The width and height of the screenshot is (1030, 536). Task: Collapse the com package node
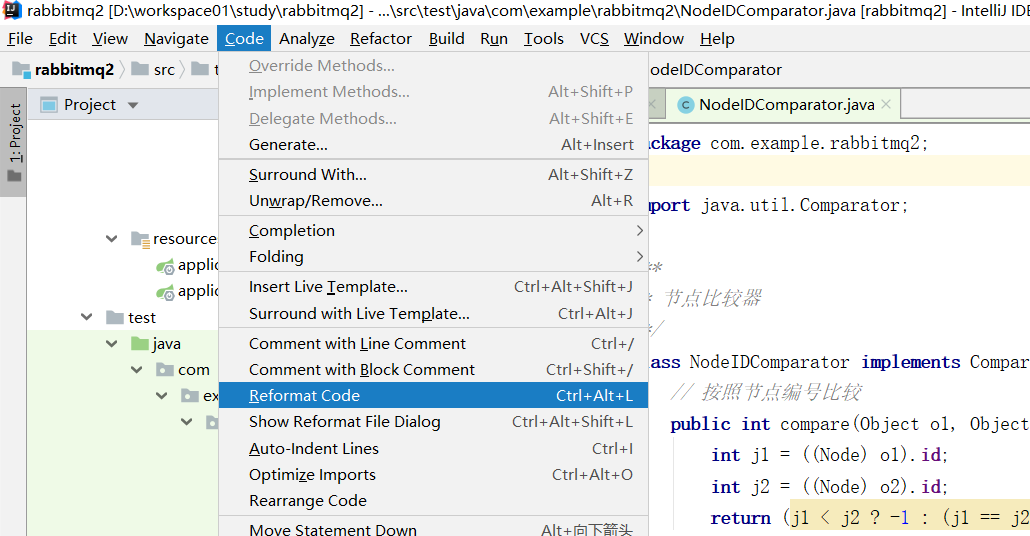pyautogui.click(x=137, y=370)
